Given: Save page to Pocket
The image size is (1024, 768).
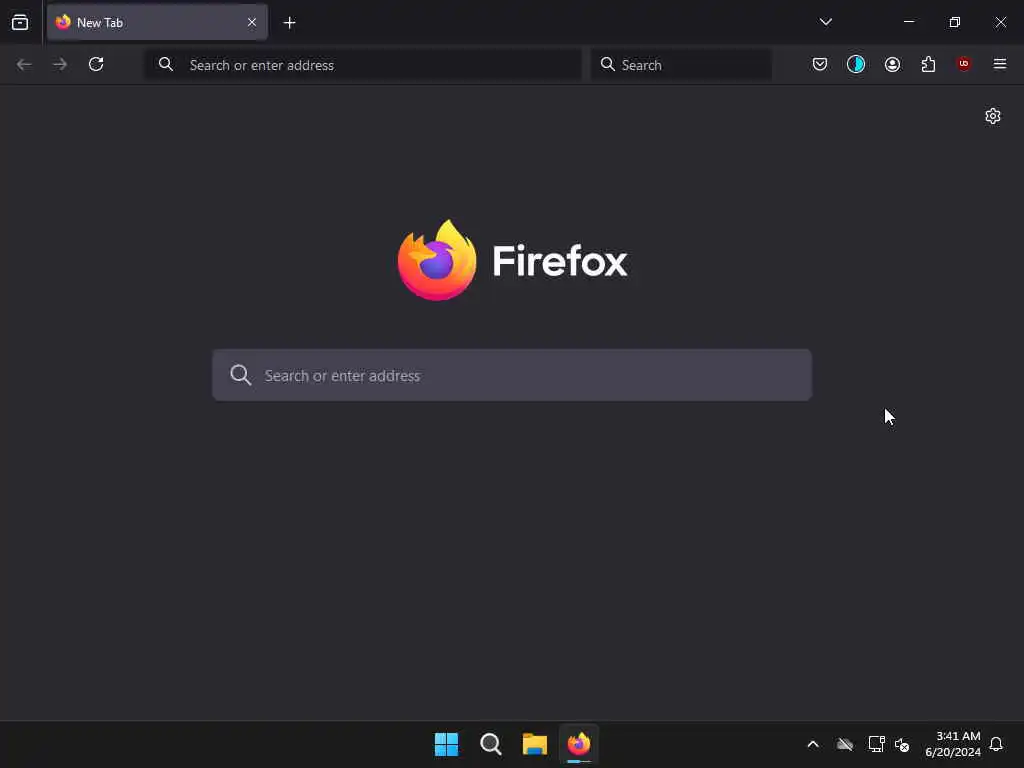Looking at the screenshot, I should [820, 64].
